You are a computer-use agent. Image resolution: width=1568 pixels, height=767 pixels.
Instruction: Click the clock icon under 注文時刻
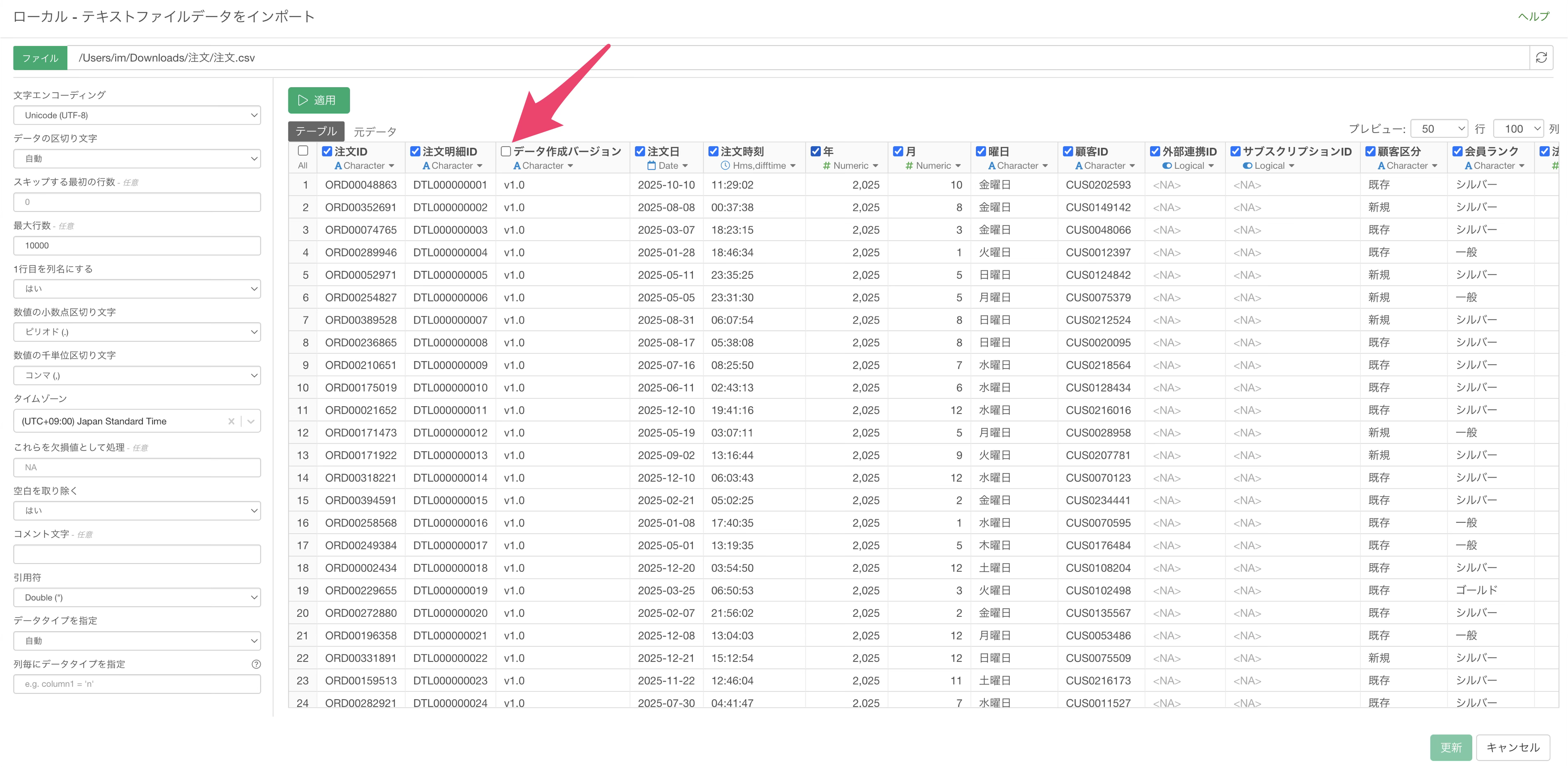coord(725,166)
